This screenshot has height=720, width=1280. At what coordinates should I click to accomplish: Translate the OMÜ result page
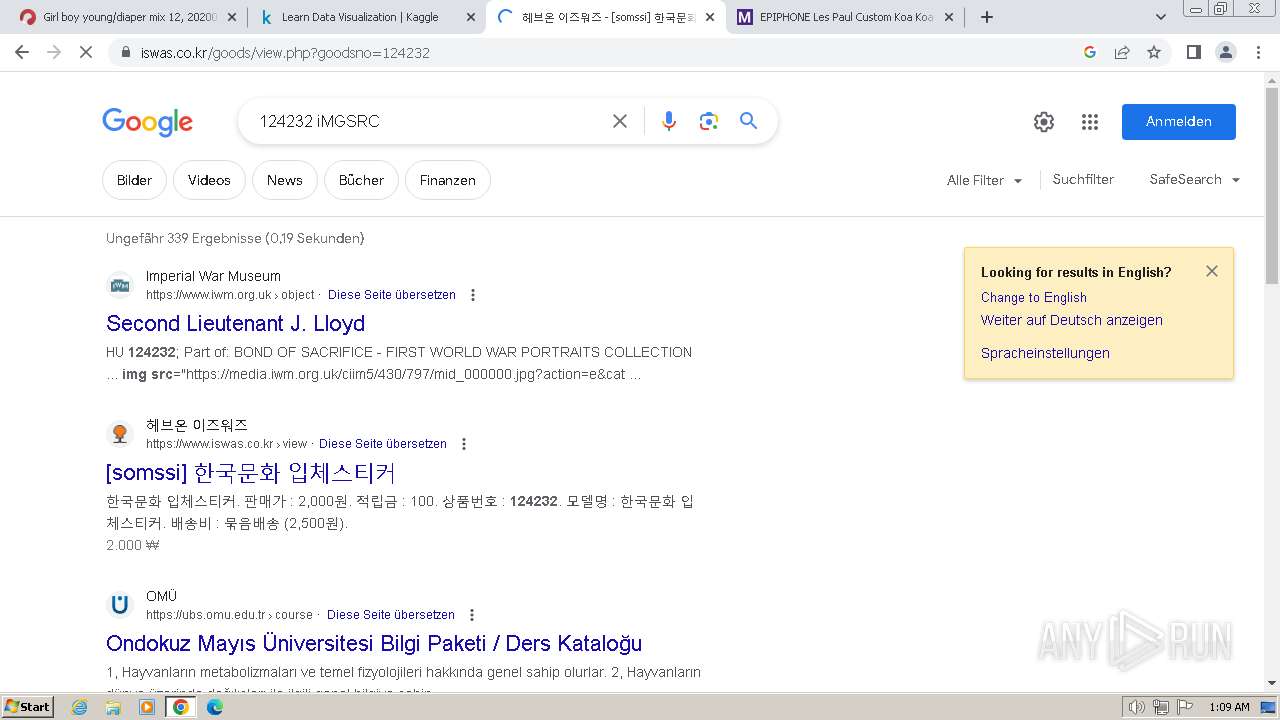pos(391,615)
